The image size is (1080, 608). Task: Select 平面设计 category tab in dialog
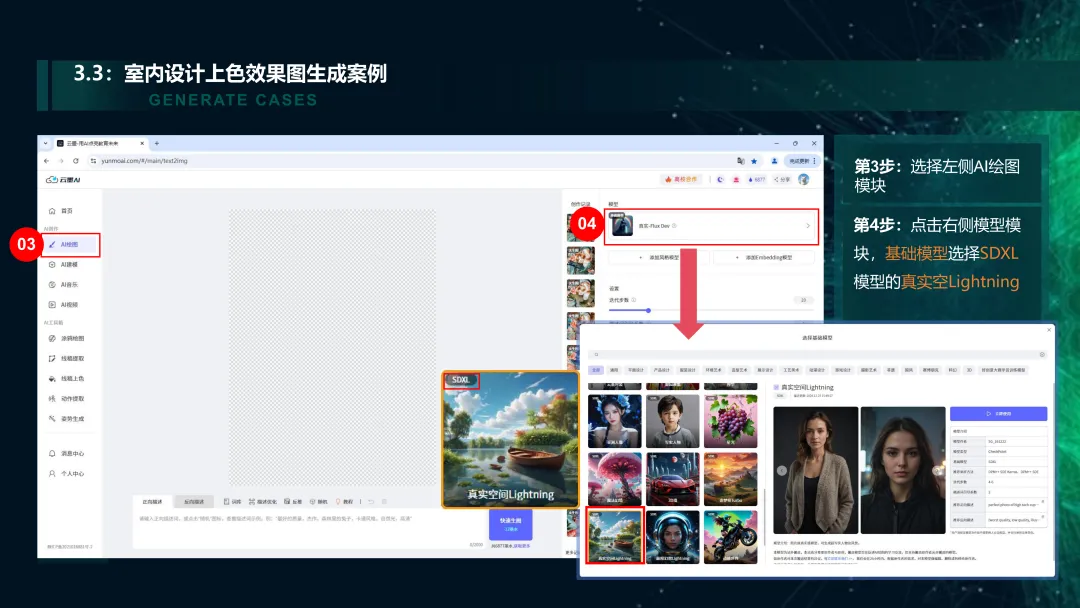click(636, 370)
